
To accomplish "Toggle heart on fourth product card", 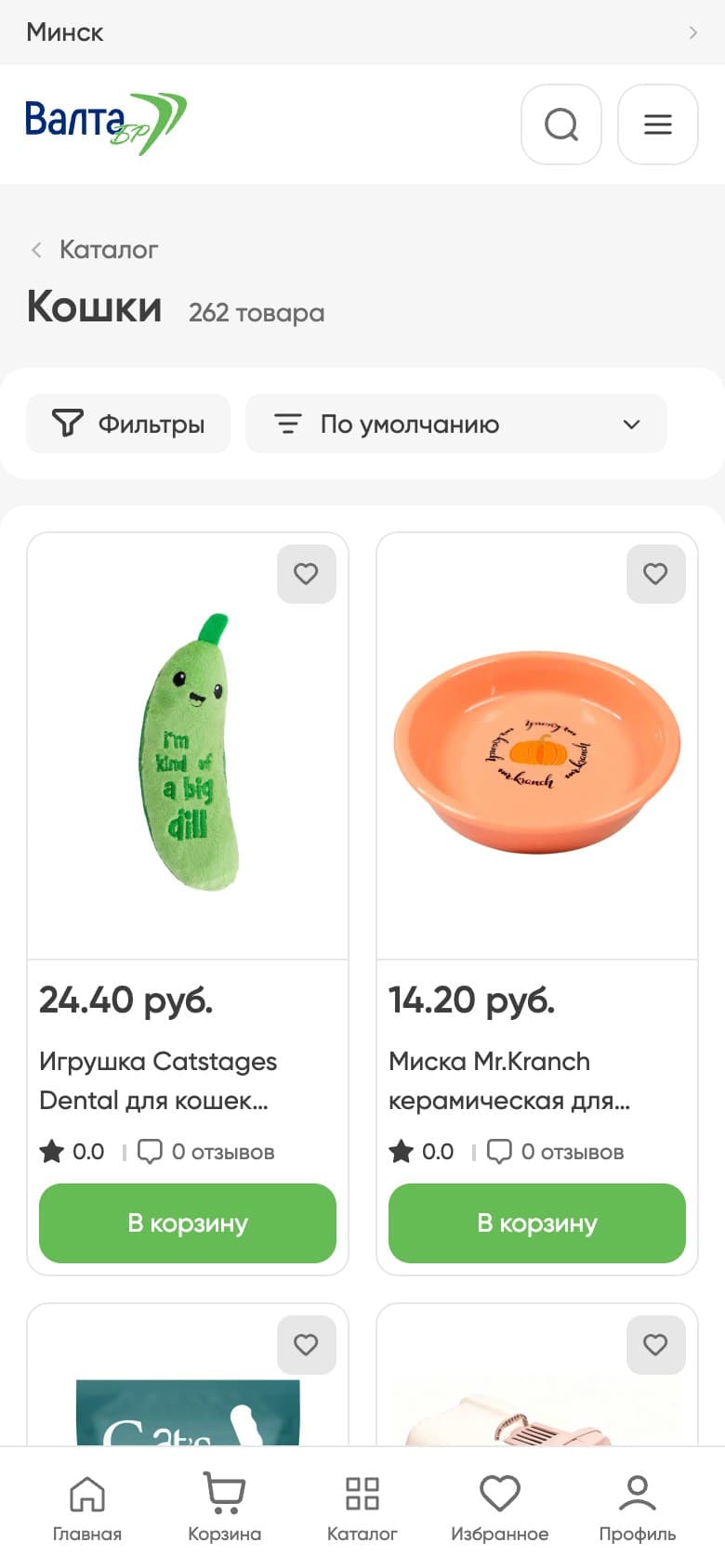I will pos(656,1344).
